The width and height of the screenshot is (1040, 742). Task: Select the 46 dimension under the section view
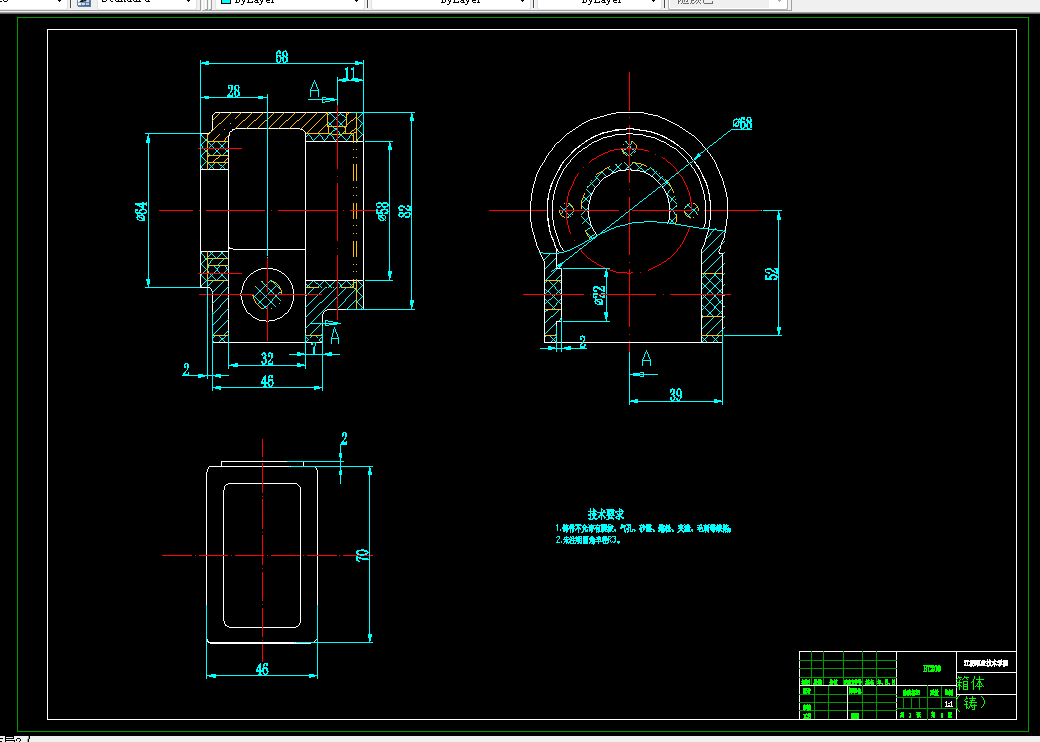267,381
